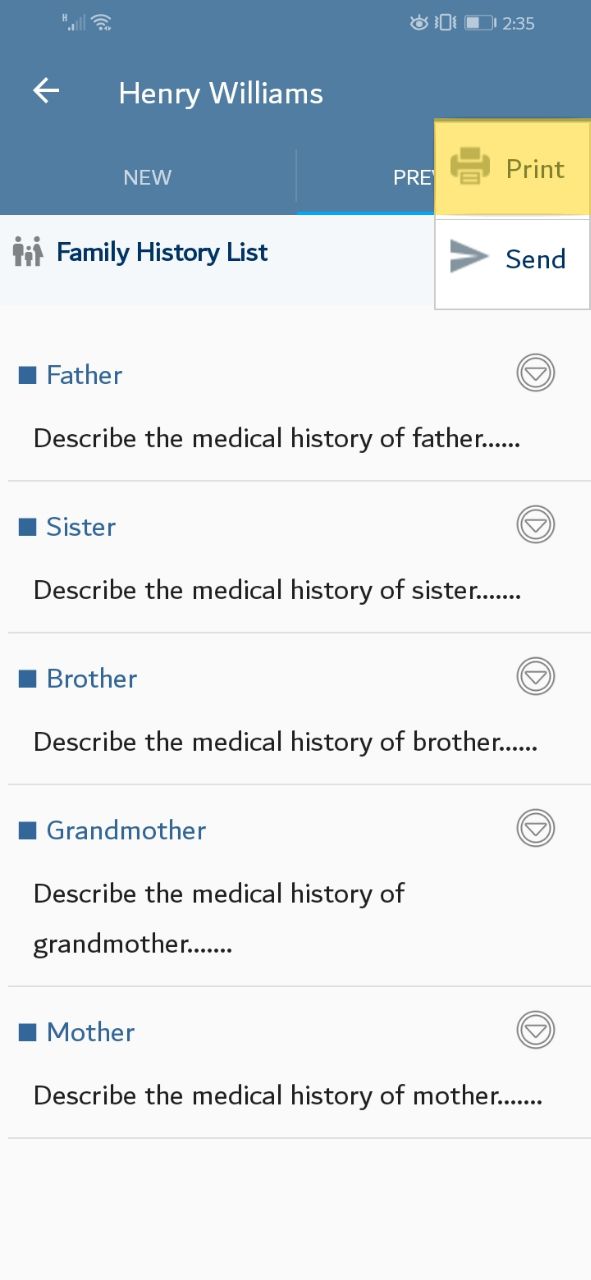
Task: Click the printer icon in the popup
Action: click(x=469, y=167)
